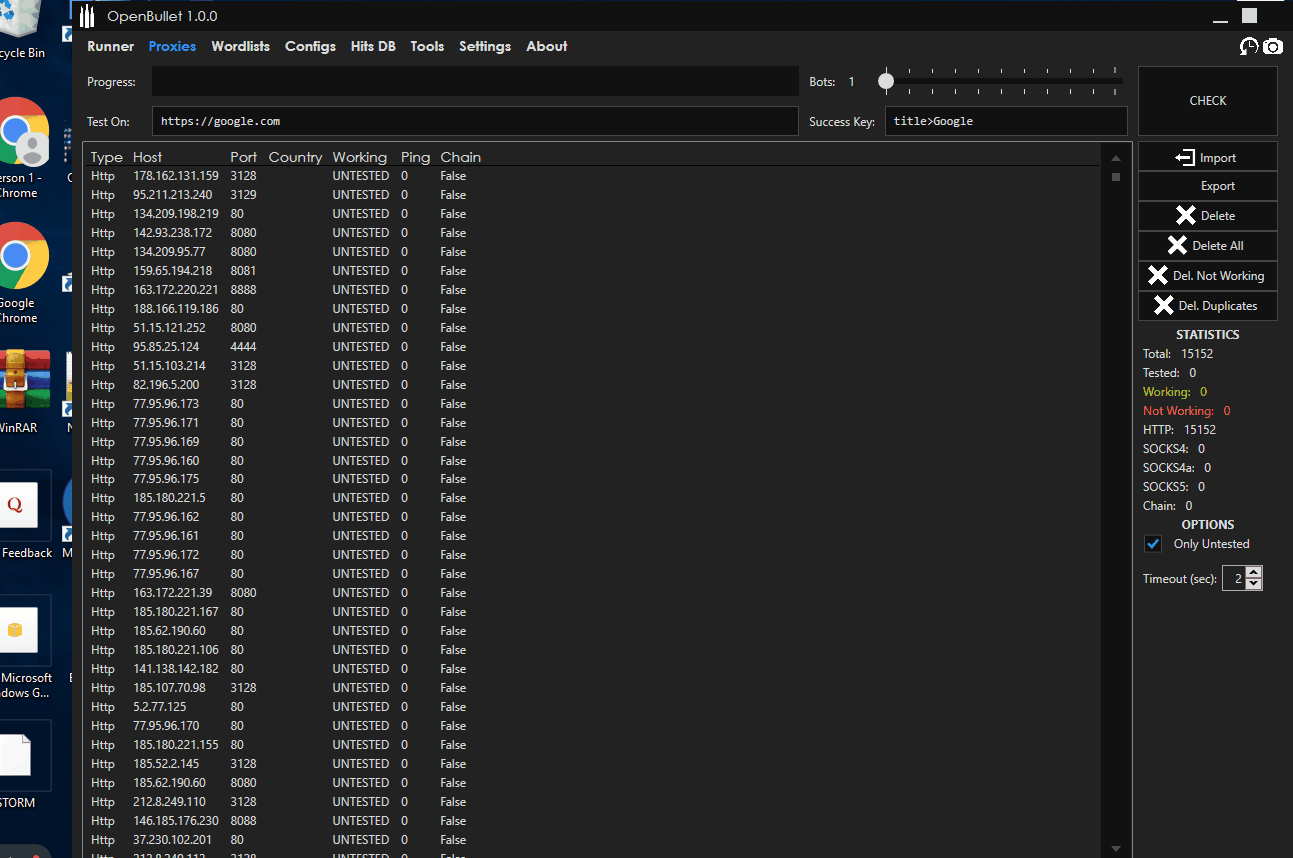This screenshot has width=1293, height=858.
Task: Click the Export button
Action: coord(1207,186)
